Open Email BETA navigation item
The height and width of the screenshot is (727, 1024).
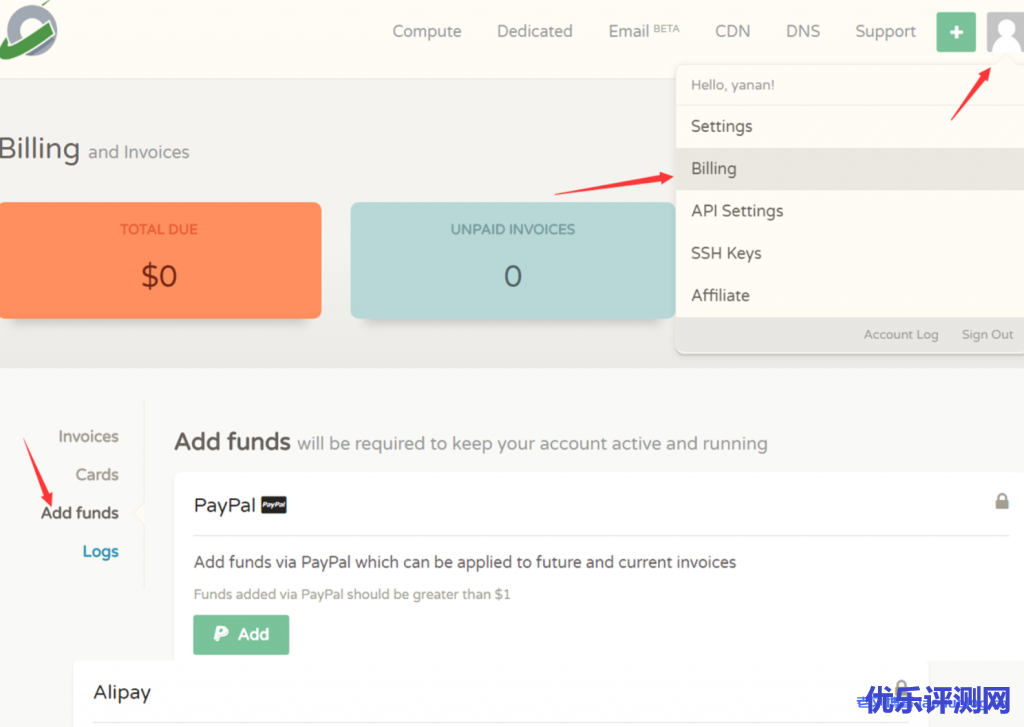click(643, 31)
